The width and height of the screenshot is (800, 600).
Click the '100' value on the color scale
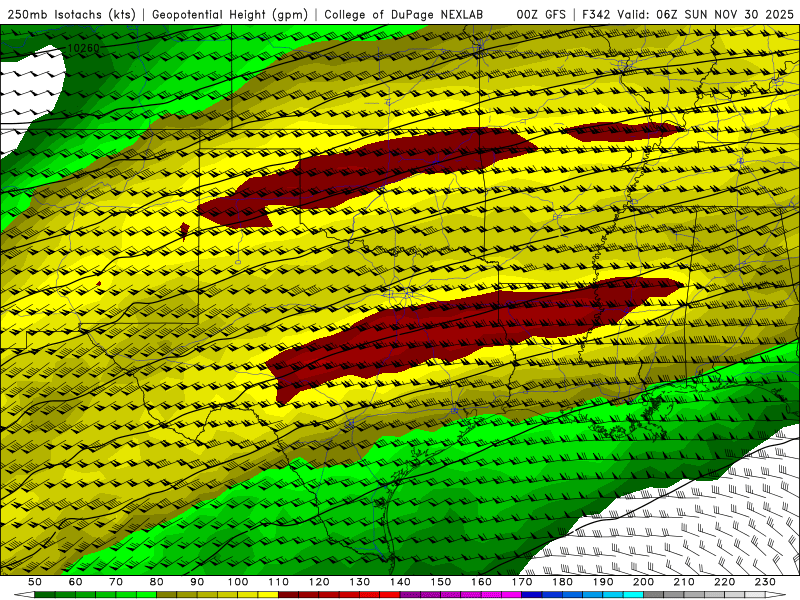[238, 582]
